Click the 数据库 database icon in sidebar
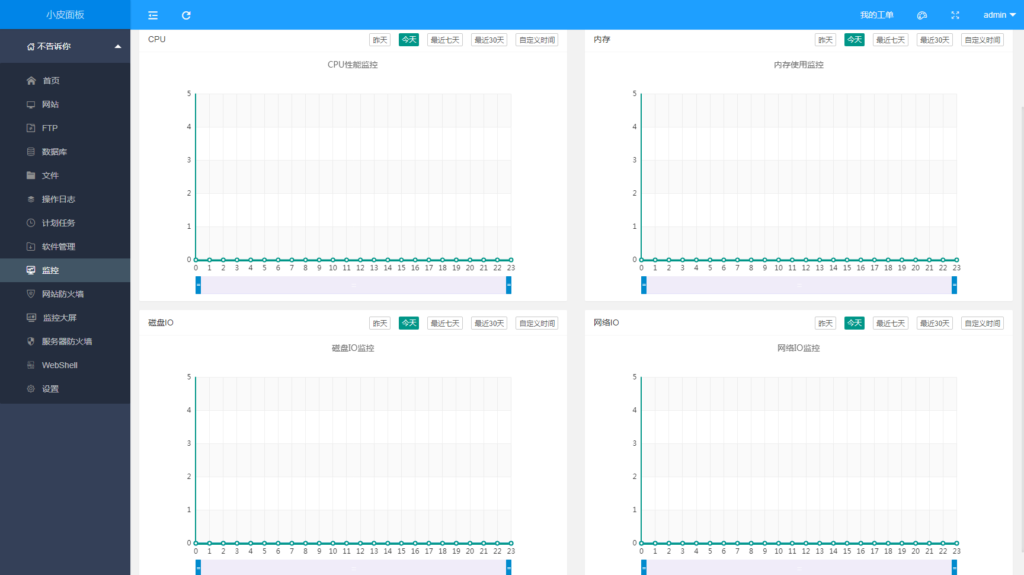This screenshot has height=575, width=1024. click(x=31, y=152)
